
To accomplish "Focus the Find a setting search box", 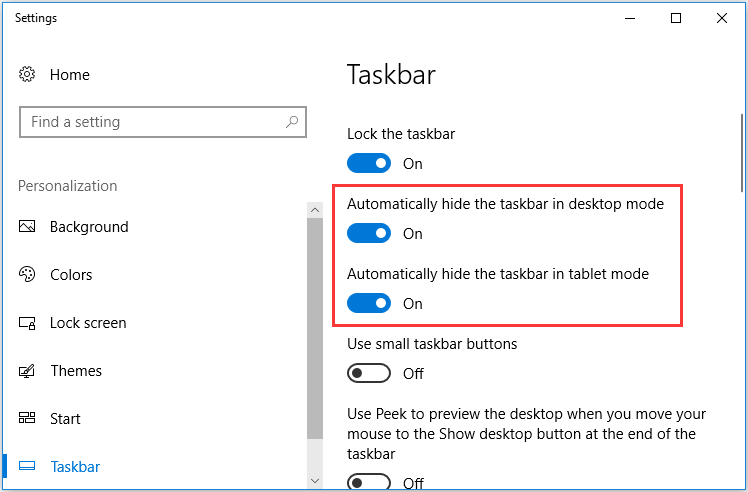I will click(163, 122).
